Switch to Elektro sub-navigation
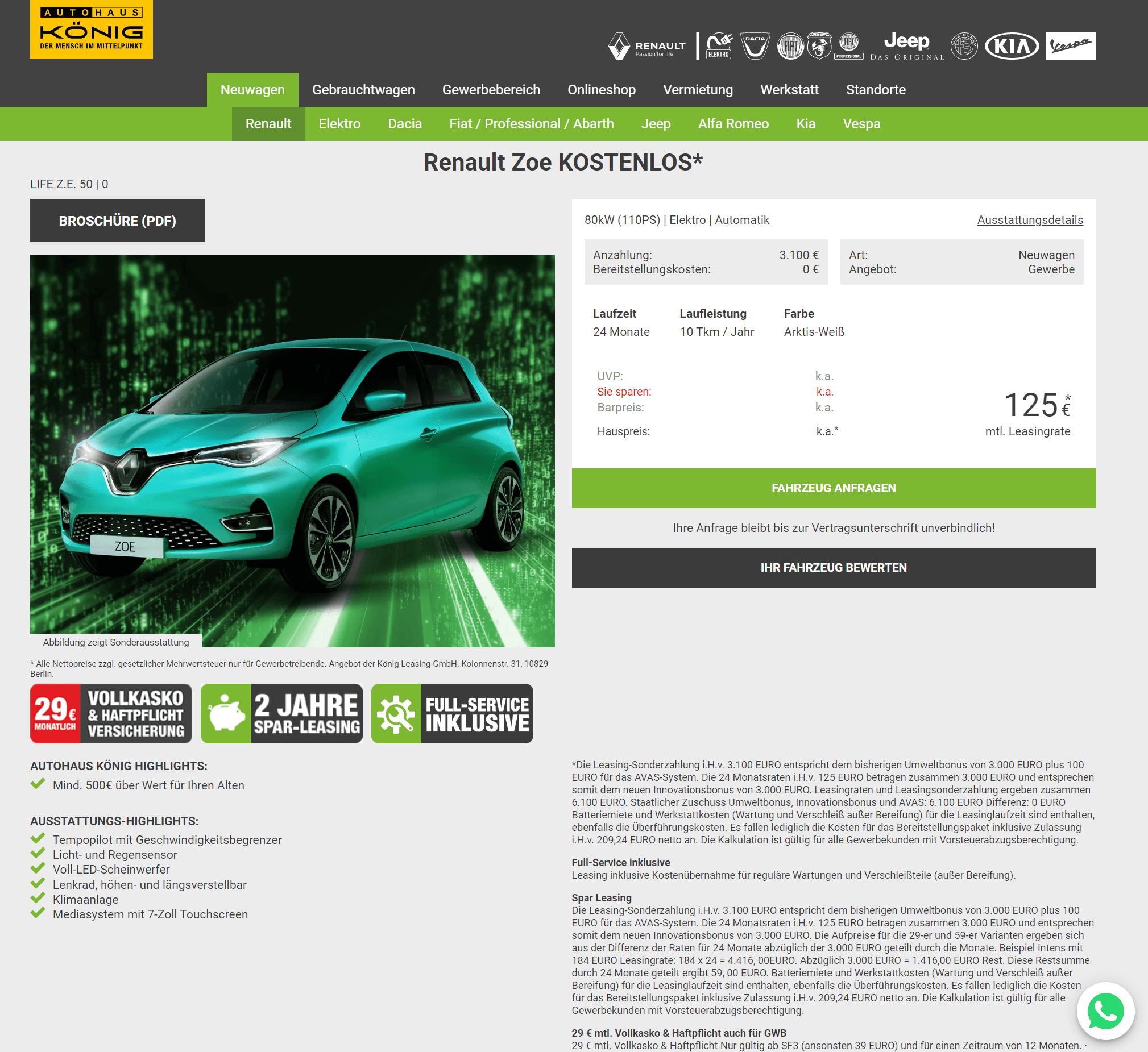This screenshot has height=1052, width=1148. coord(339,124)
